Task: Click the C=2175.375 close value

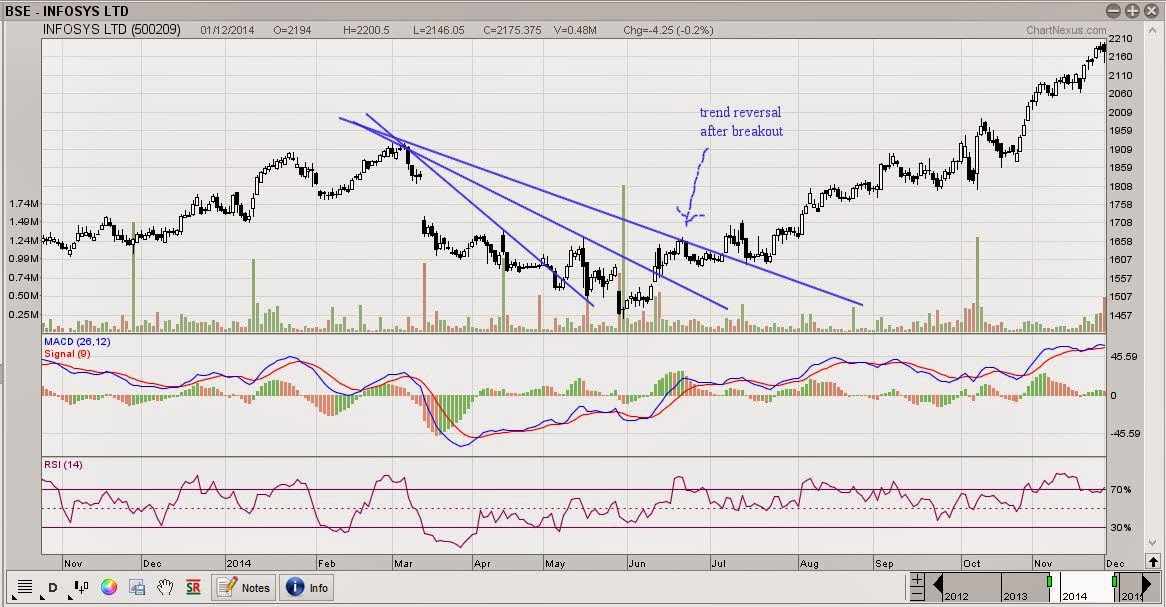Action: (512, 30)
